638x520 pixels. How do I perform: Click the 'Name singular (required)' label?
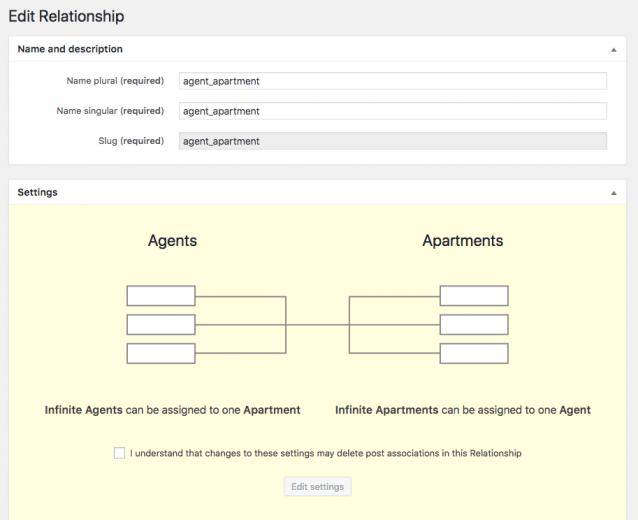pos(110,111)
